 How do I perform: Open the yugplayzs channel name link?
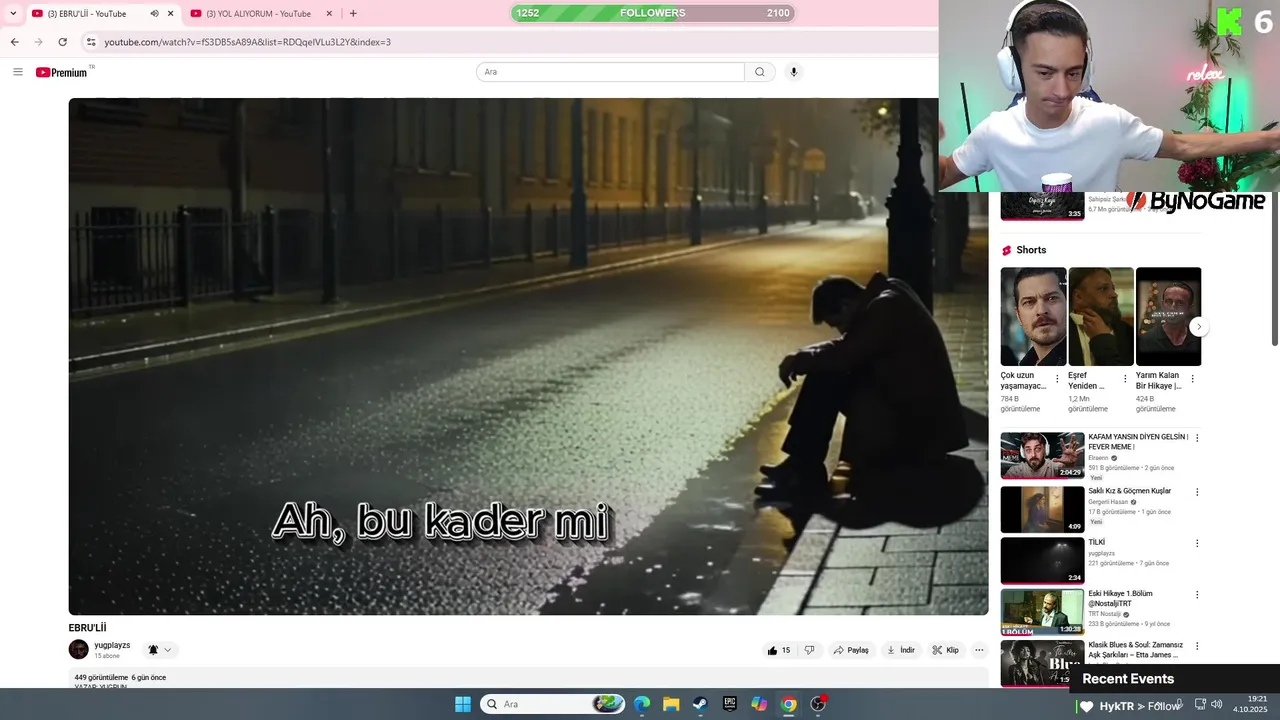112,645
